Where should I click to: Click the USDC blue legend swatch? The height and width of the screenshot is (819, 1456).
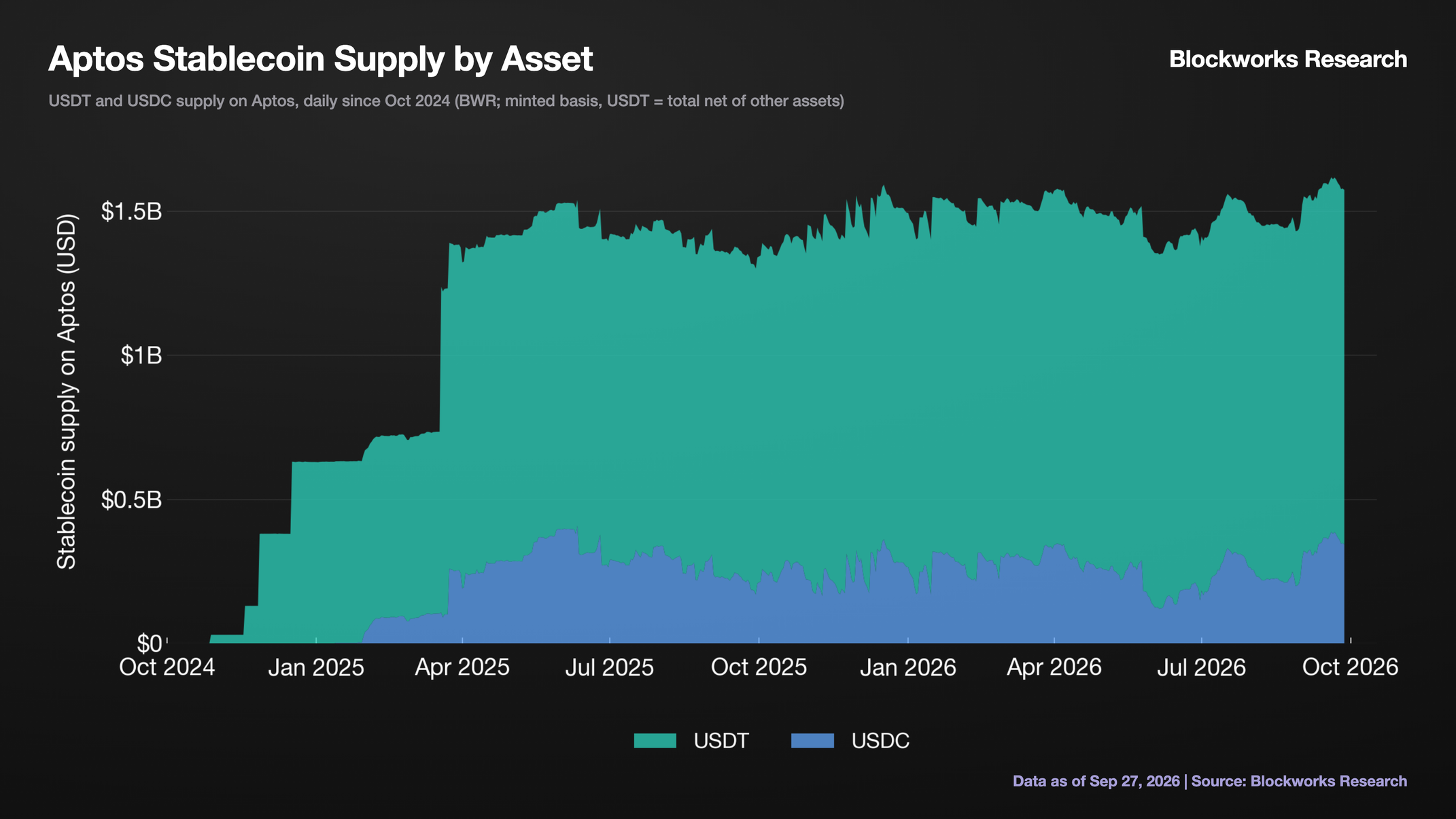812,741
